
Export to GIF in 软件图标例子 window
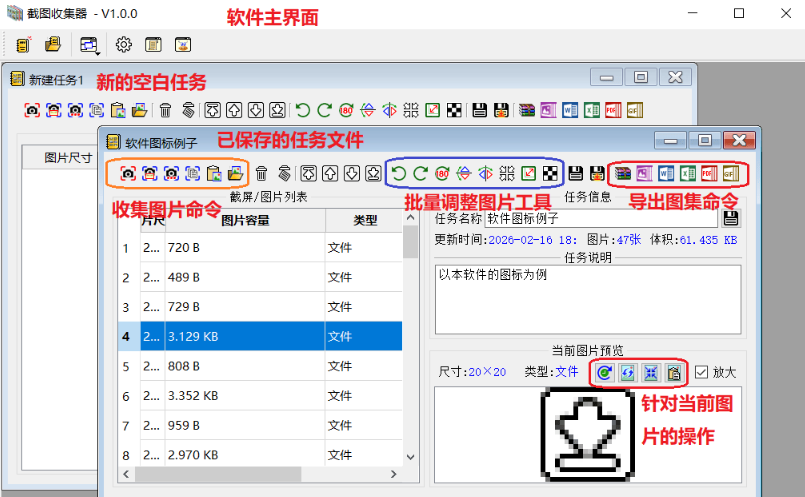(x=731, y=174)
